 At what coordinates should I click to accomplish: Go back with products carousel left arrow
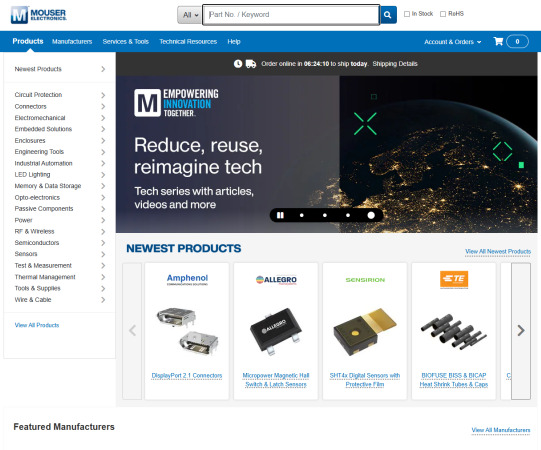132,331
